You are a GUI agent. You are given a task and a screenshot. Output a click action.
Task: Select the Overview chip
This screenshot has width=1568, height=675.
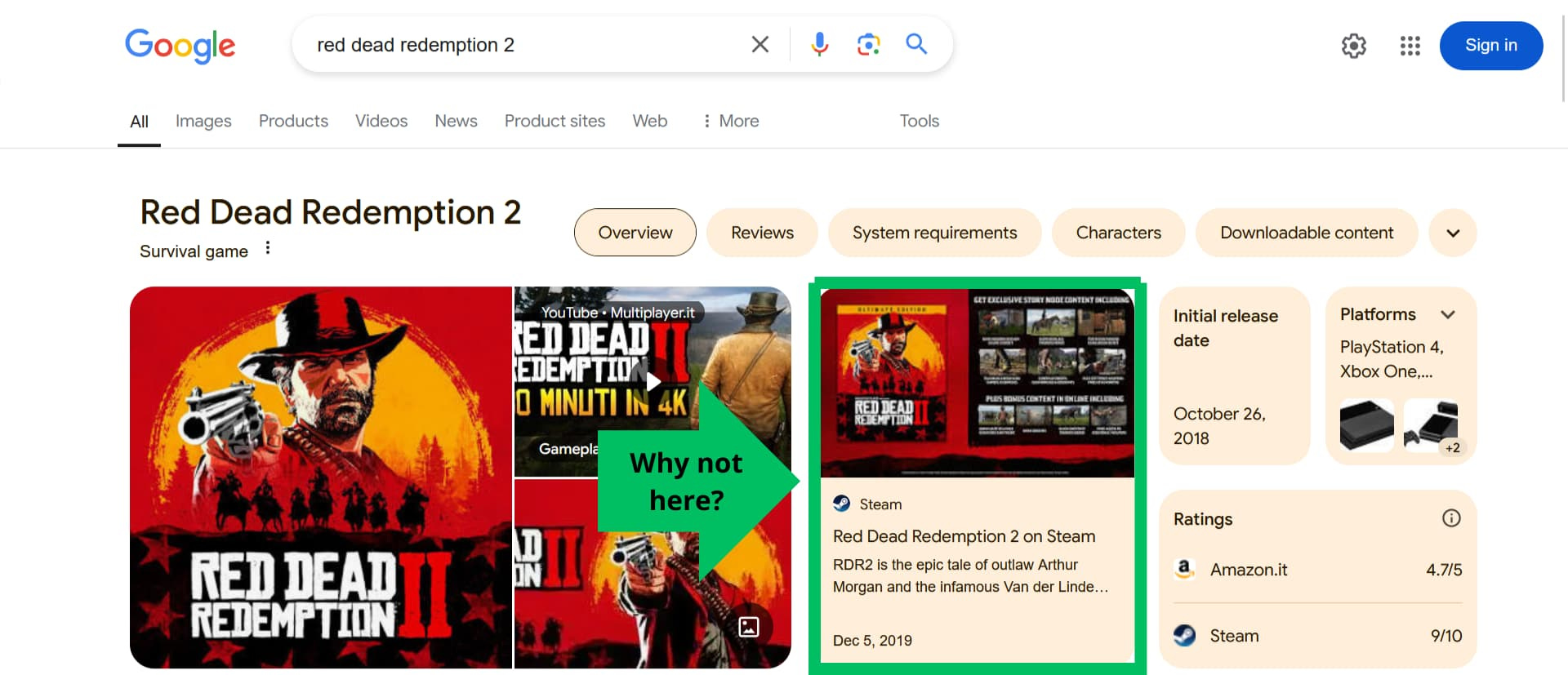tap(635, 233)
